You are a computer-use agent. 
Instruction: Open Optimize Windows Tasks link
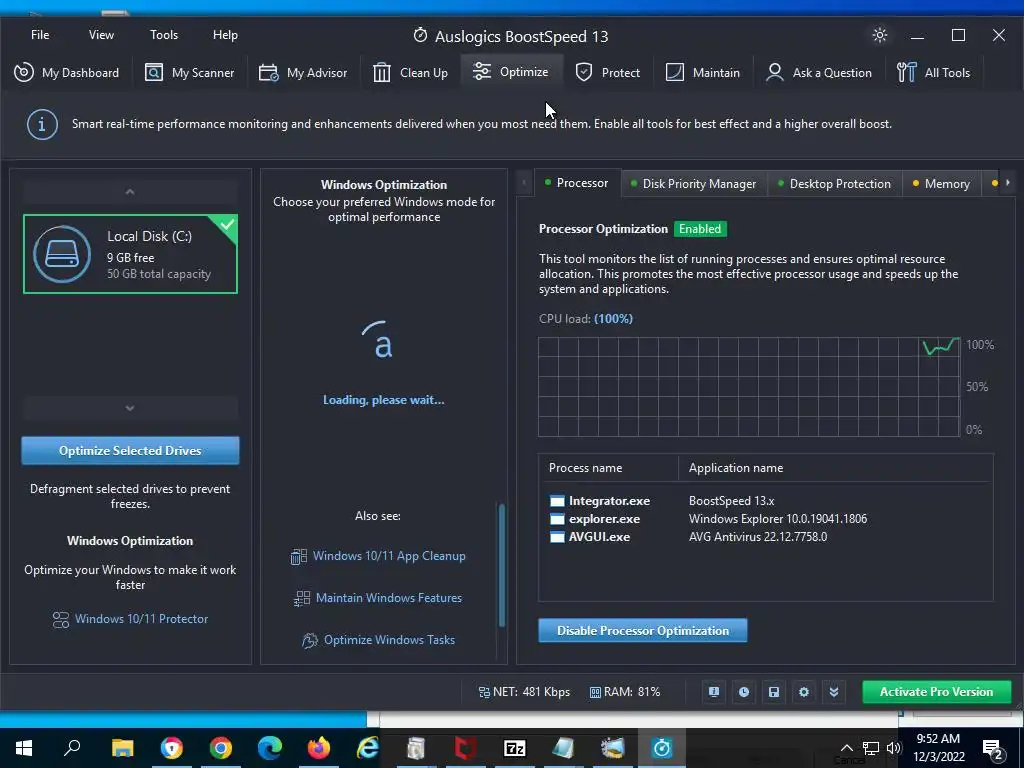pos(377,640)
